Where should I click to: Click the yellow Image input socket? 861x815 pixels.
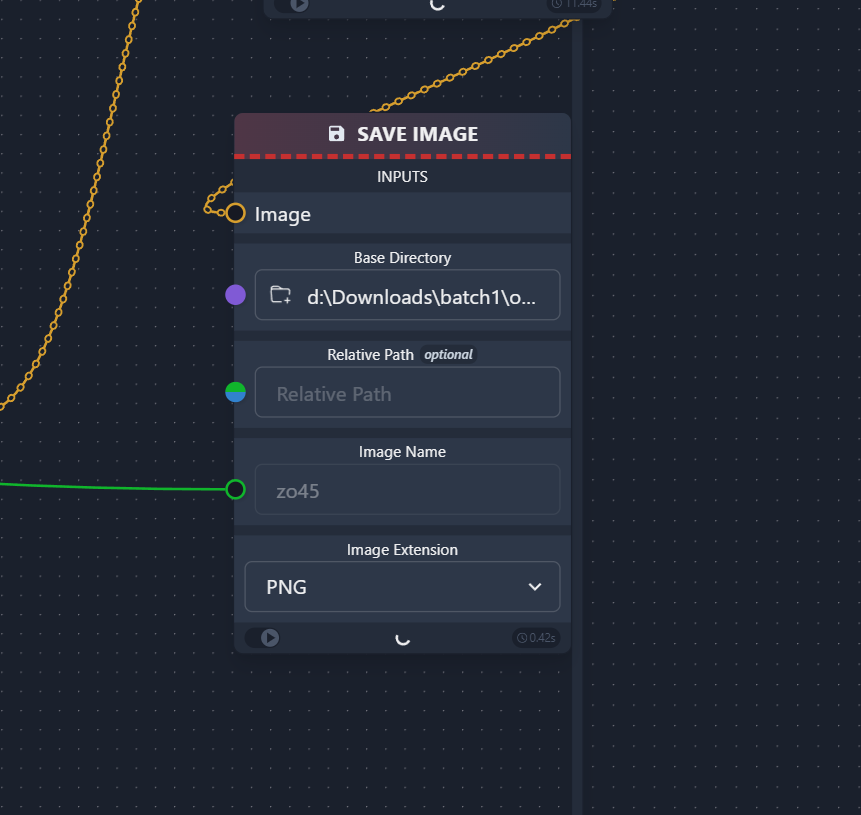(x=235, y=212)
